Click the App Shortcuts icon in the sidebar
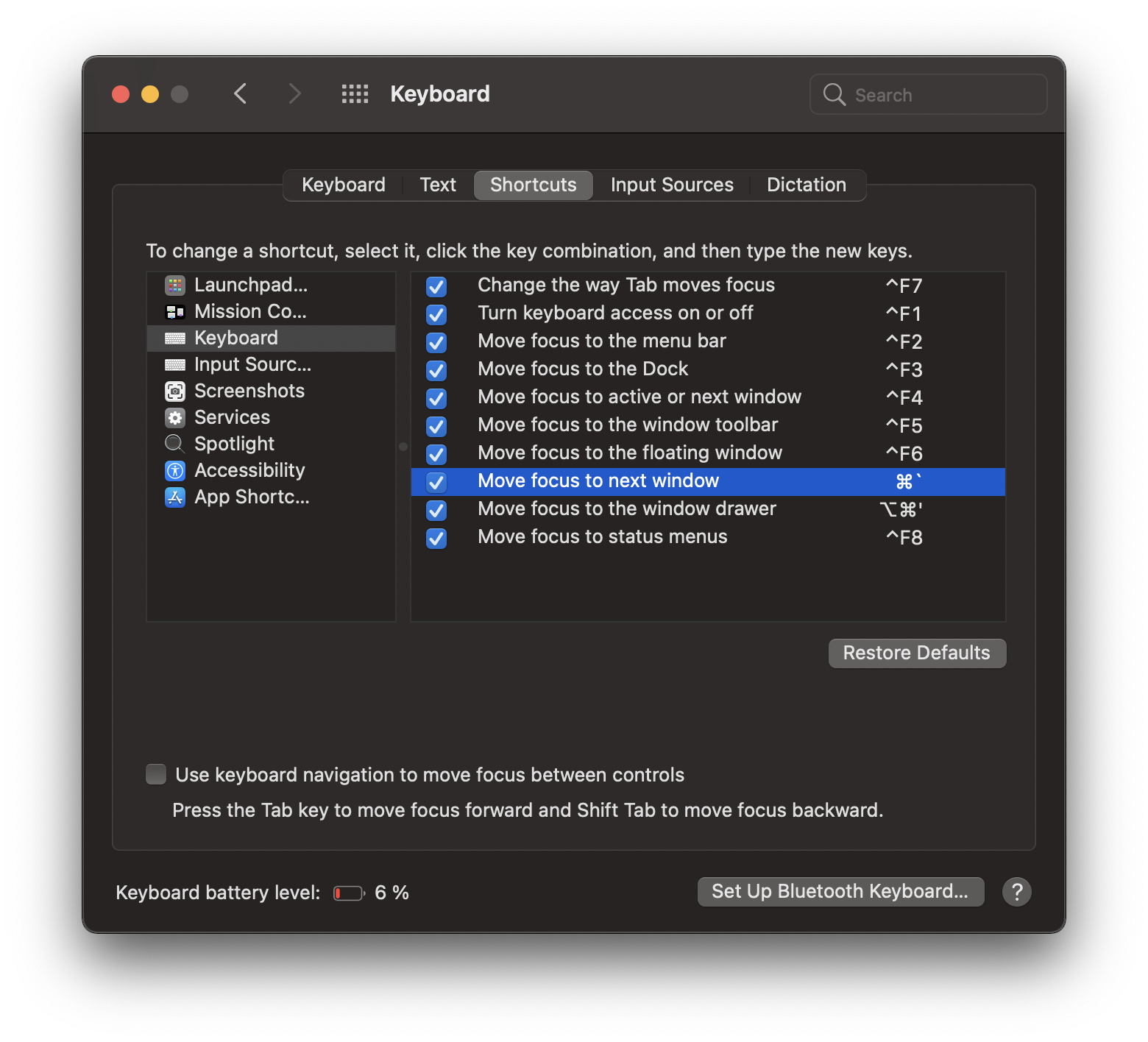The image size is (1148, 1042). coord(175,497)
